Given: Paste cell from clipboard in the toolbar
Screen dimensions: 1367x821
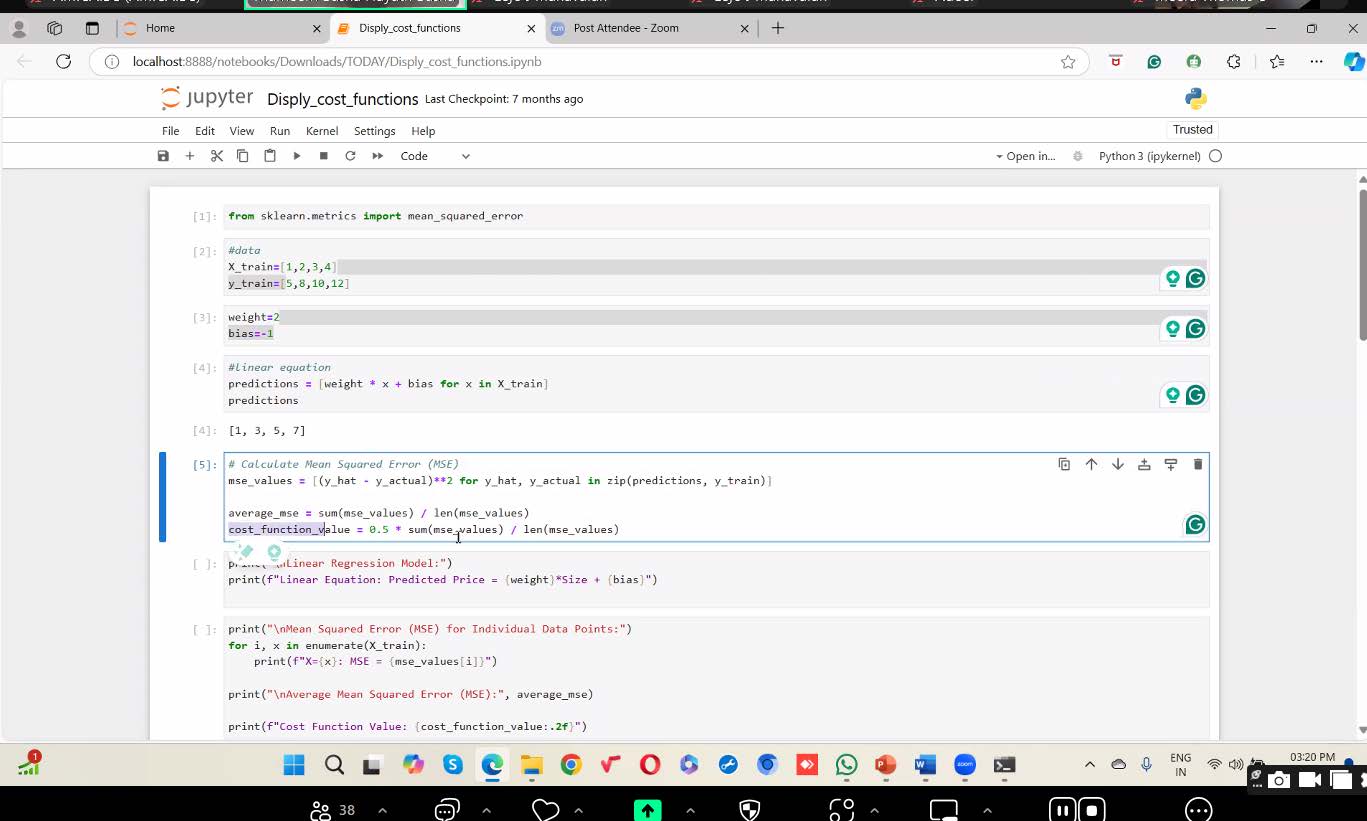Looking at the screenshot, I should (x=269, y=156).
